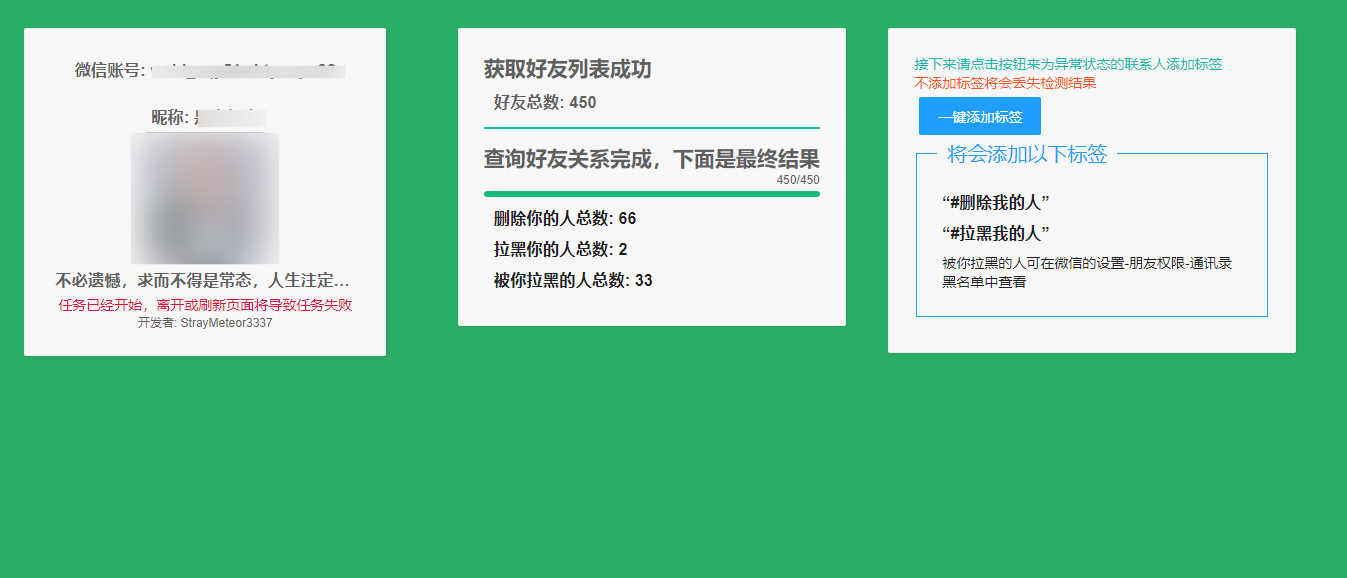Click the “#拉黑我的人” tag label
This screenshot has width=1347, height=578.
(x=995, y=234)
